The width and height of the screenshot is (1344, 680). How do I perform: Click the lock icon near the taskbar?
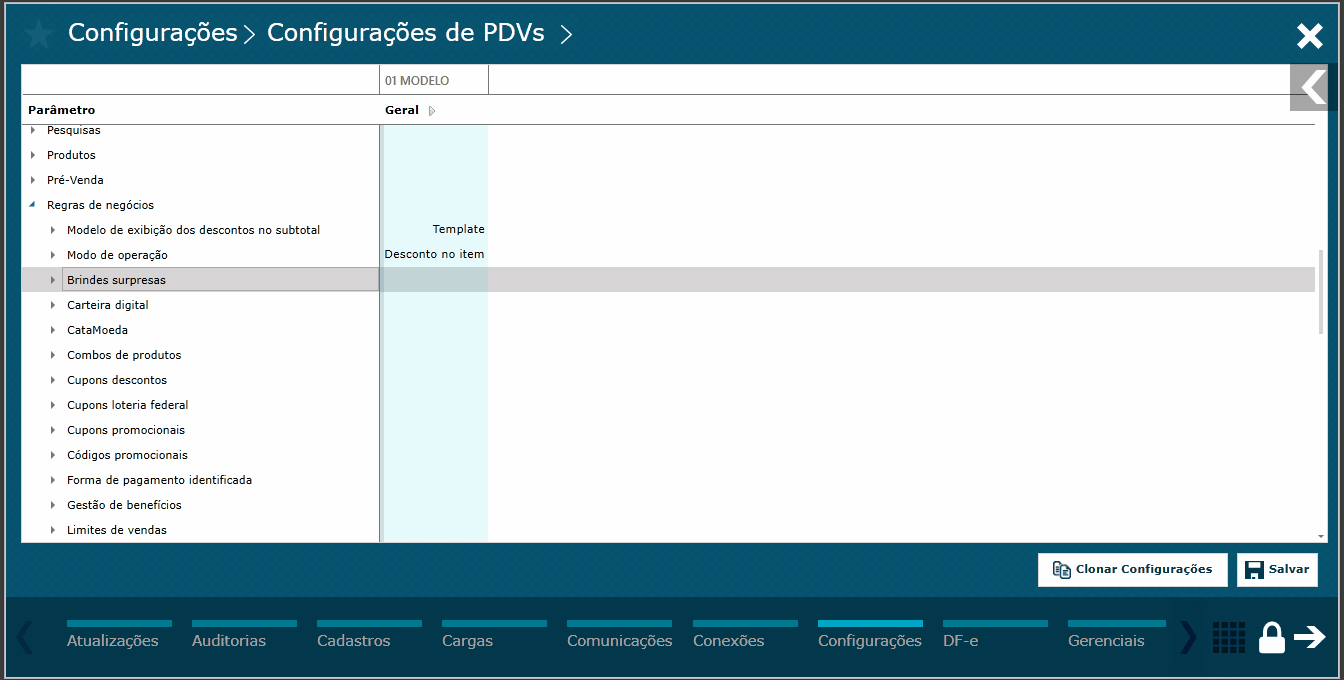(x=1271, y=637)
